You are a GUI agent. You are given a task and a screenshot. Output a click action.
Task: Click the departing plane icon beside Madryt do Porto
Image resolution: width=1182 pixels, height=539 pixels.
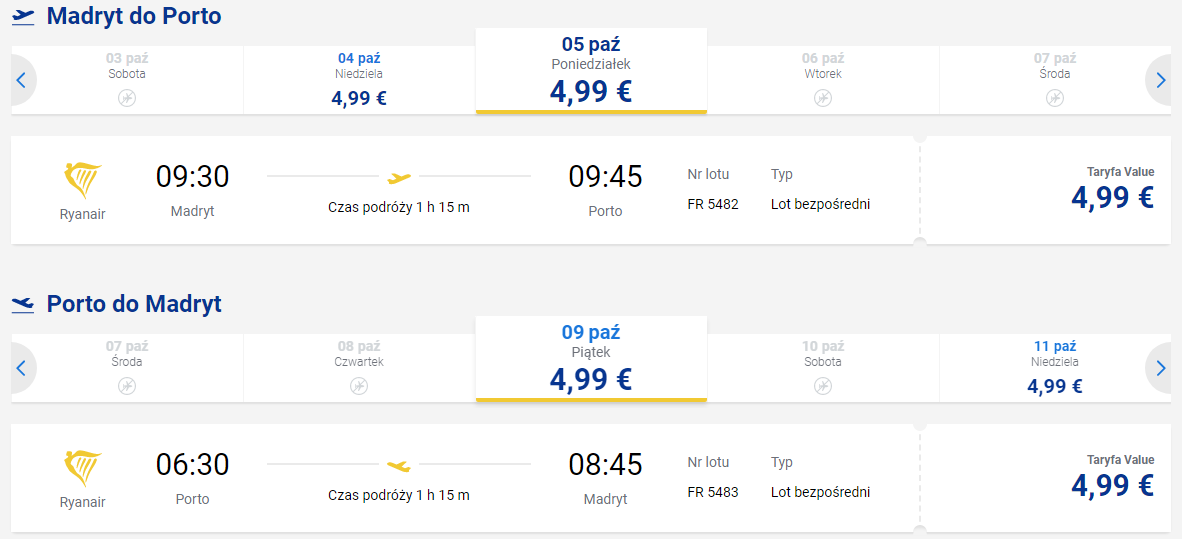(23, 17)
